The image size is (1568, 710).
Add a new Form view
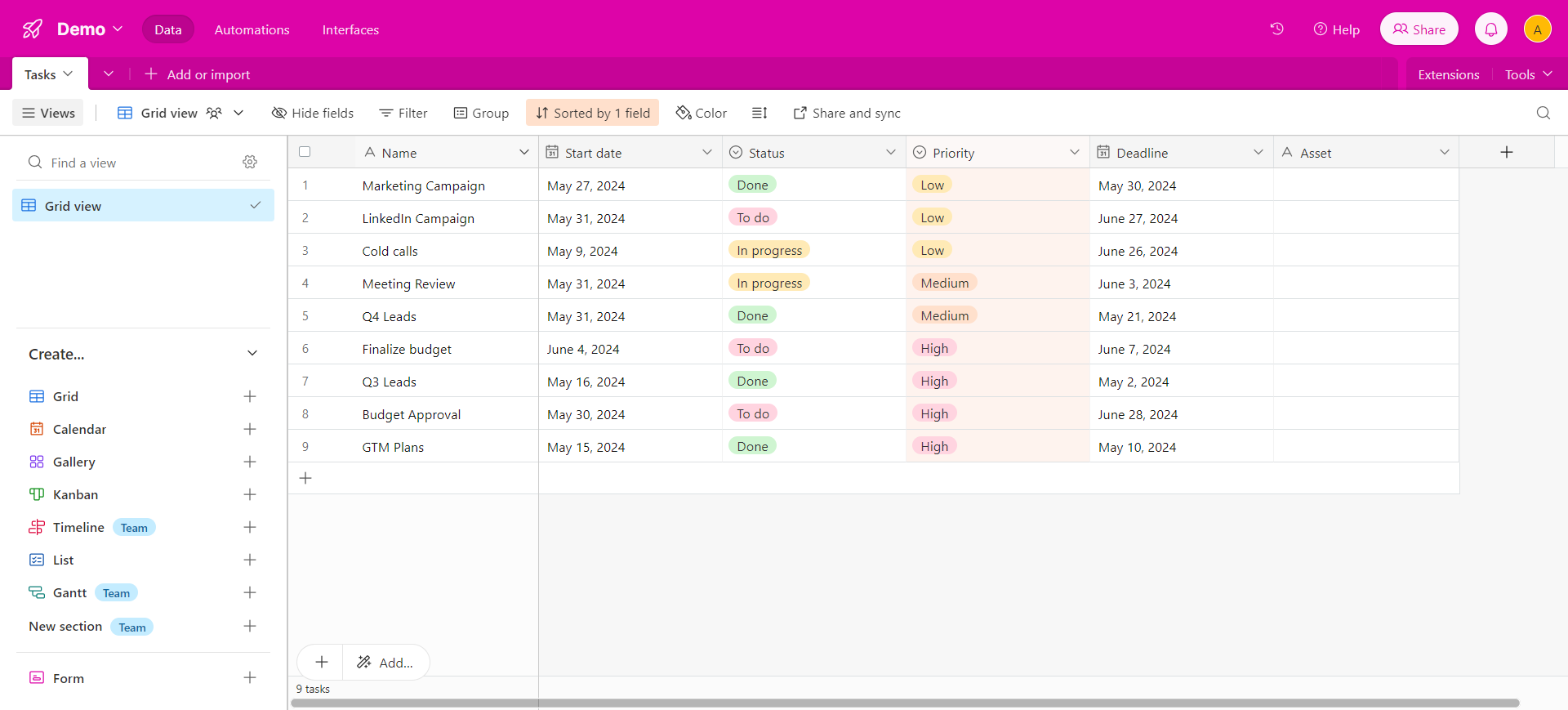(x=250, y=677)
